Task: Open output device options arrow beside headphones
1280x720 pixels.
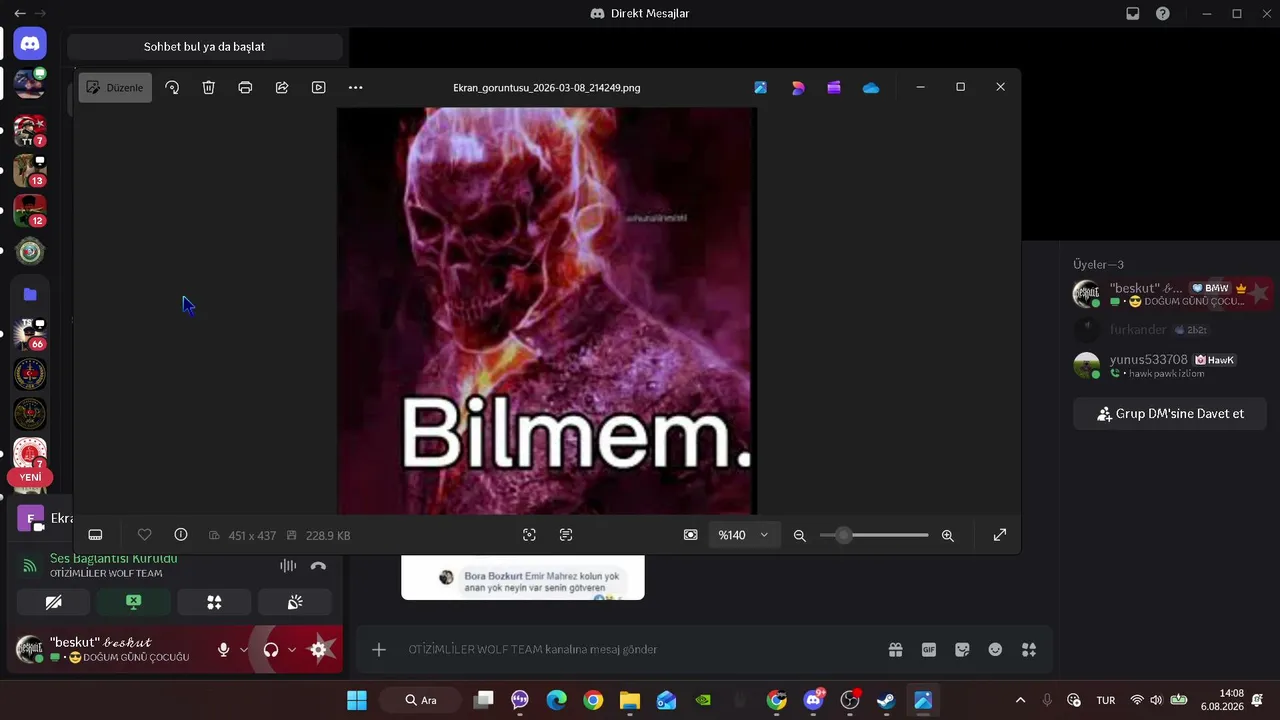Action: point(292,650)
